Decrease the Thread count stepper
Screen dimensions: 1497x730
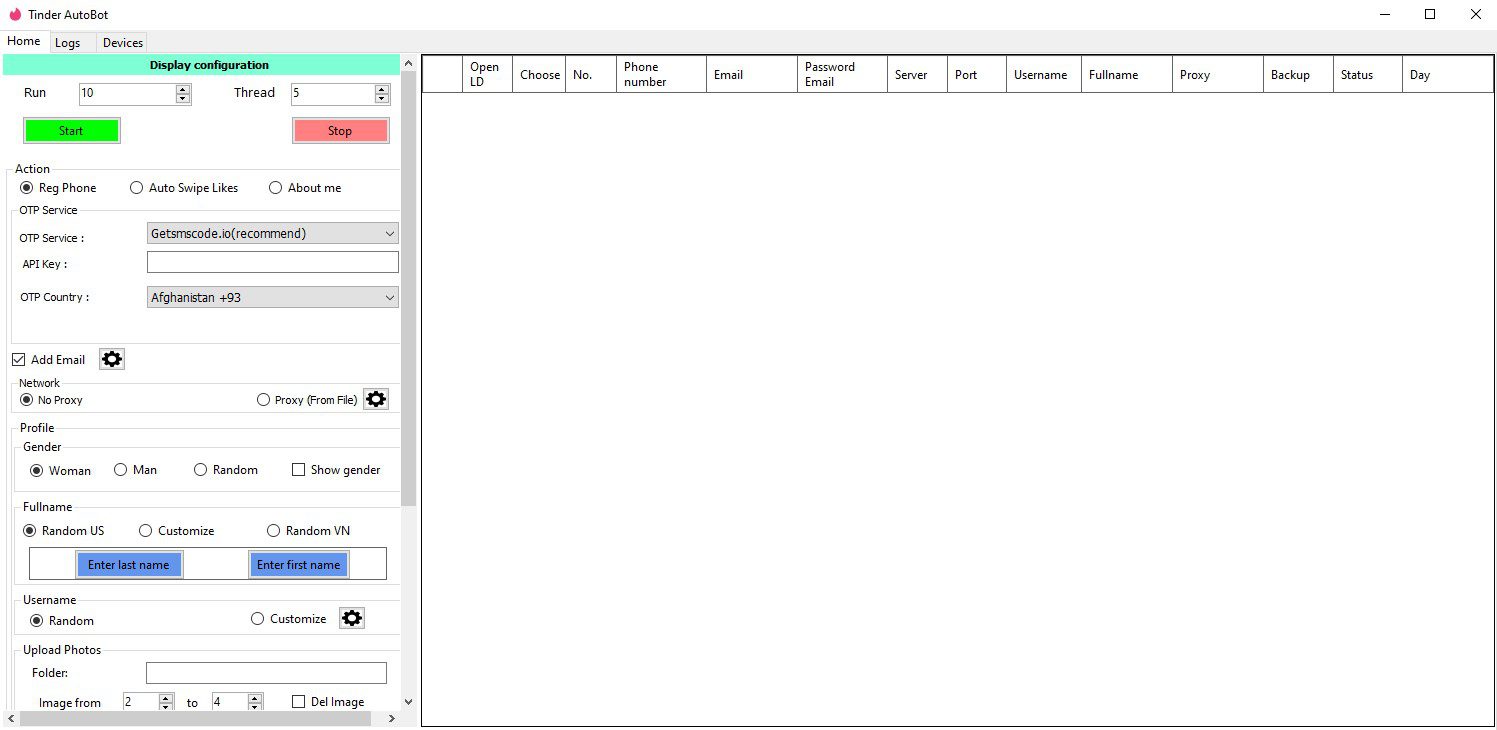(x=382, y=99)
